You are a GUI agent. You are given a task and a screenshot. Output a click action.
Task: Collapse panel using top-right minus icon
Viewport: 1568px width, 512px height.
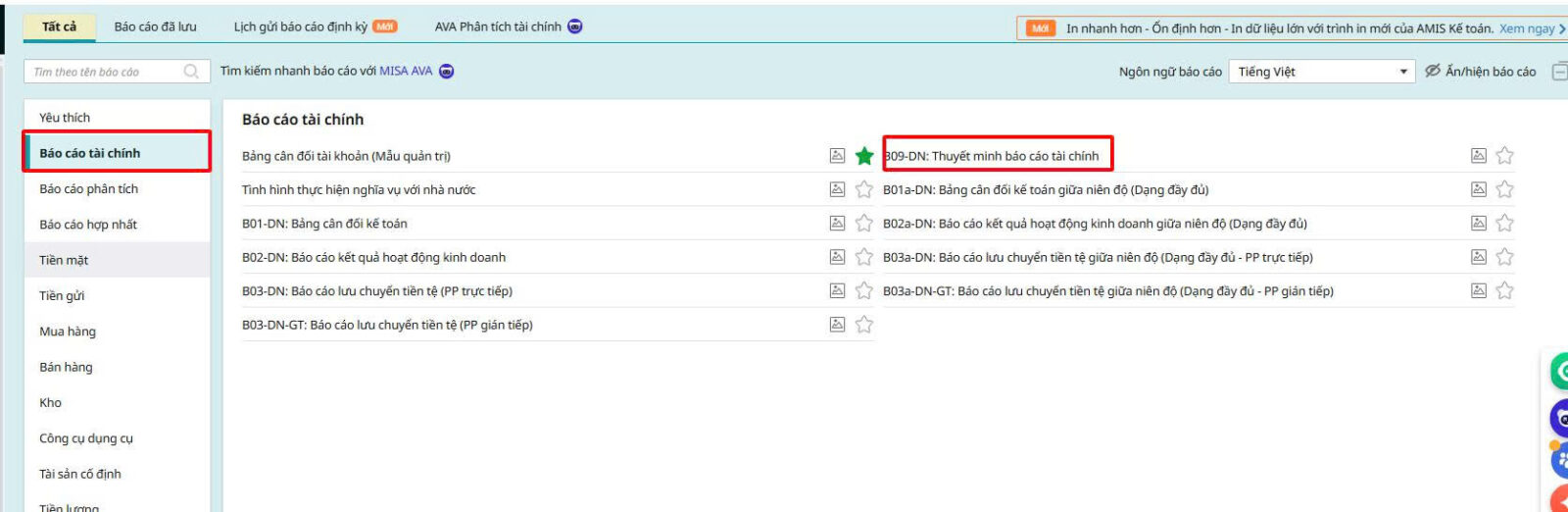[x=1559, y=72]
